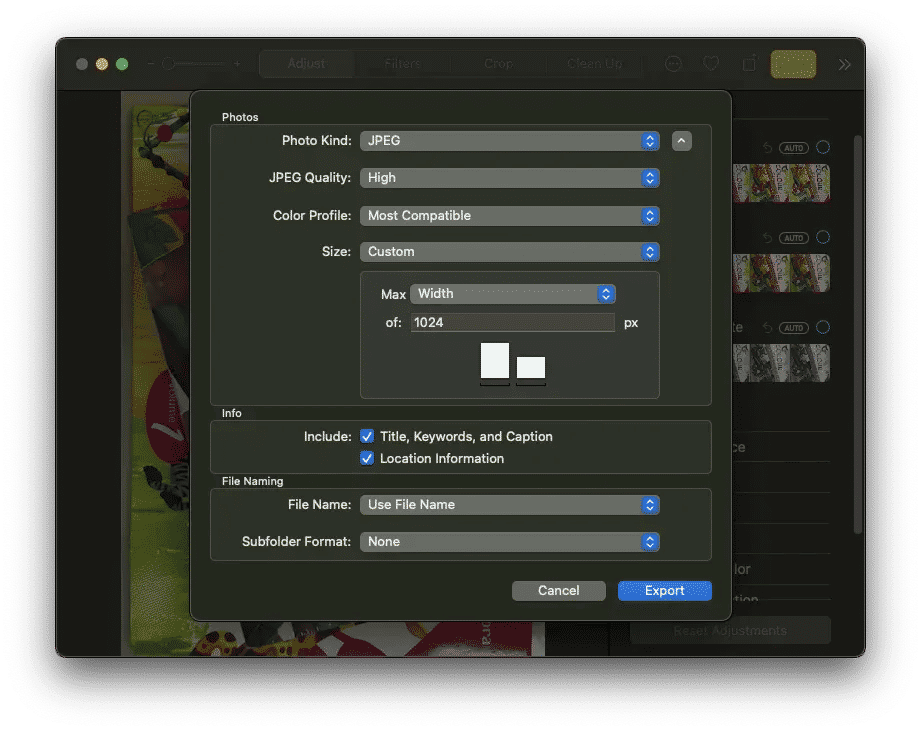Open the Photo Kind dropdown set to JPEG
The image size is (921, 731).
point(509,141)
